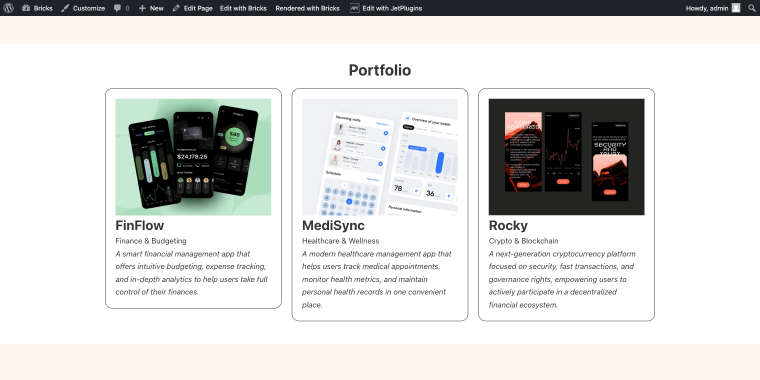Select the Rocky description paragraph

tap(562, 279)
